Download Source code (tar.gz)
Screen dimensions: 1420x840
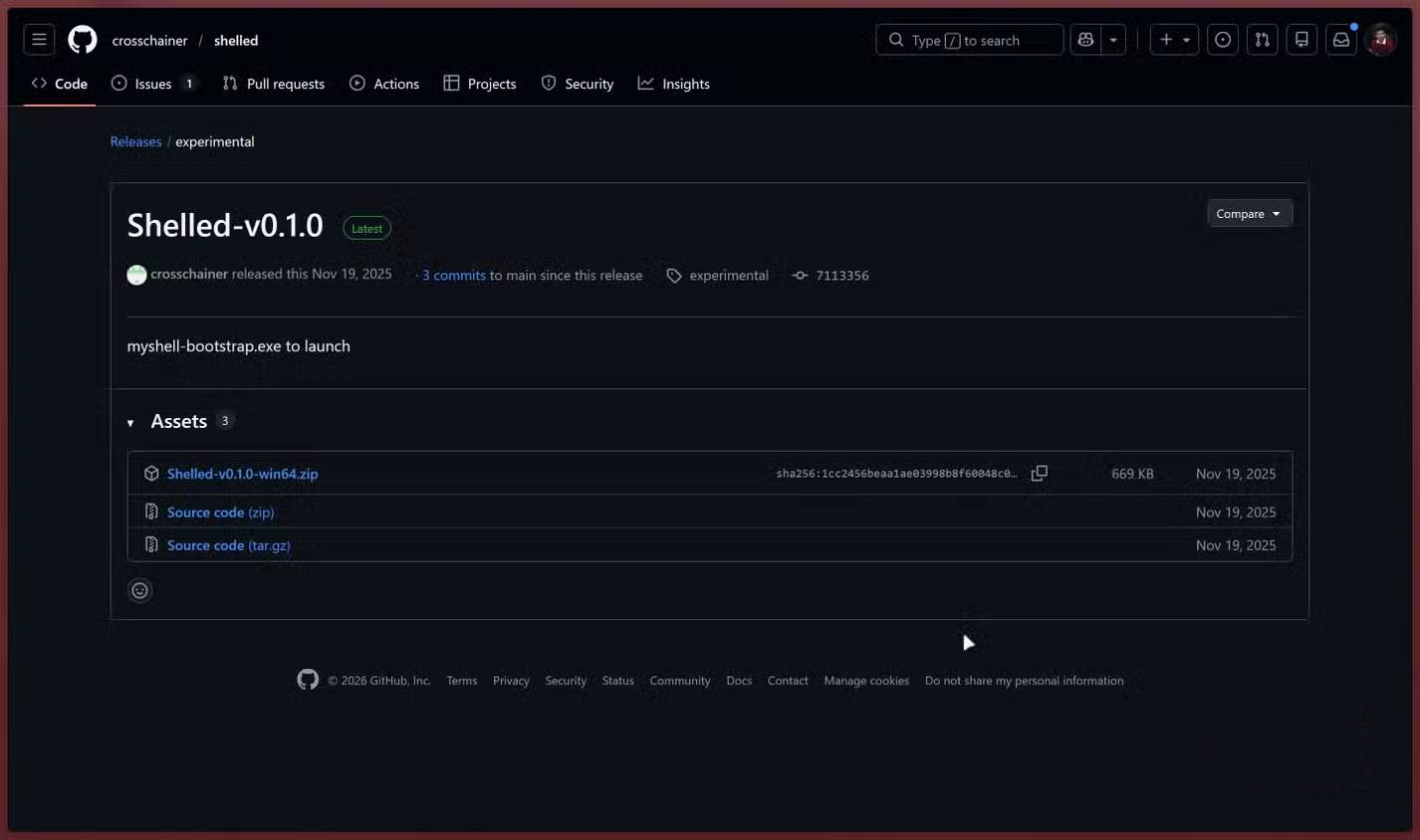click(229, 545)
